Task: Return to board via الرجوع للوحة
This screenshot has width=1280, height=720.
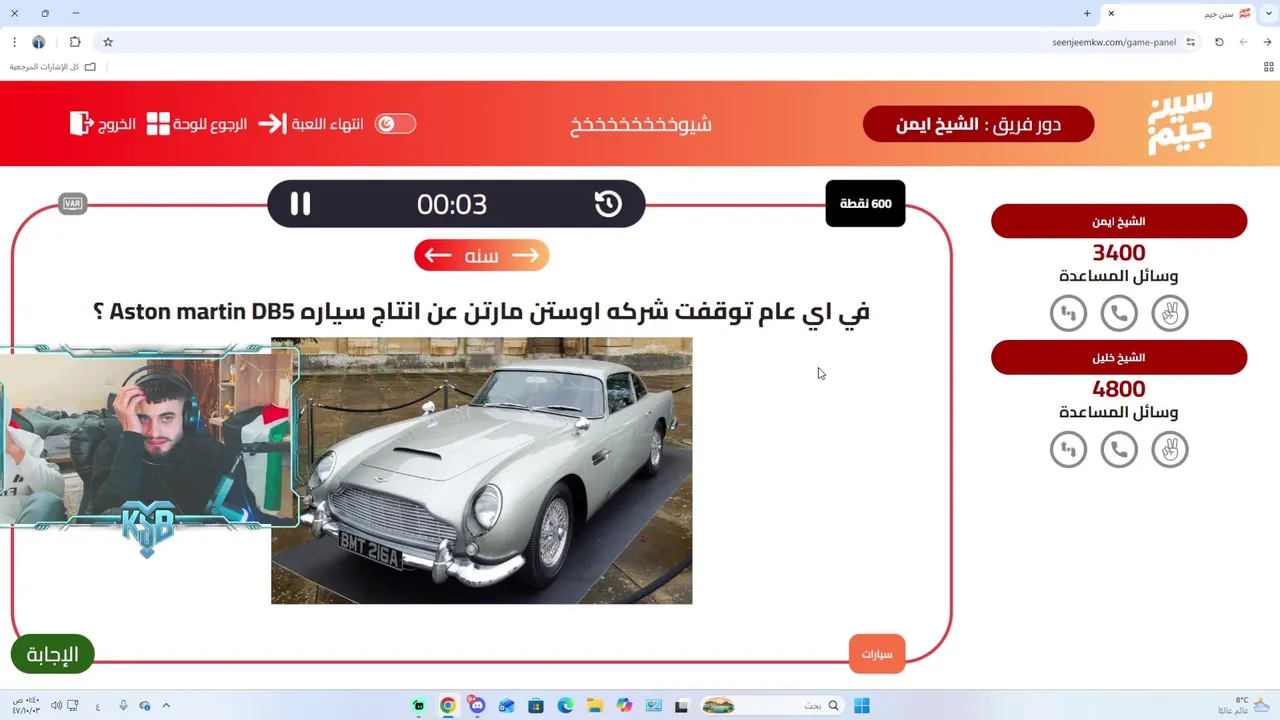Action: point(197,124)
